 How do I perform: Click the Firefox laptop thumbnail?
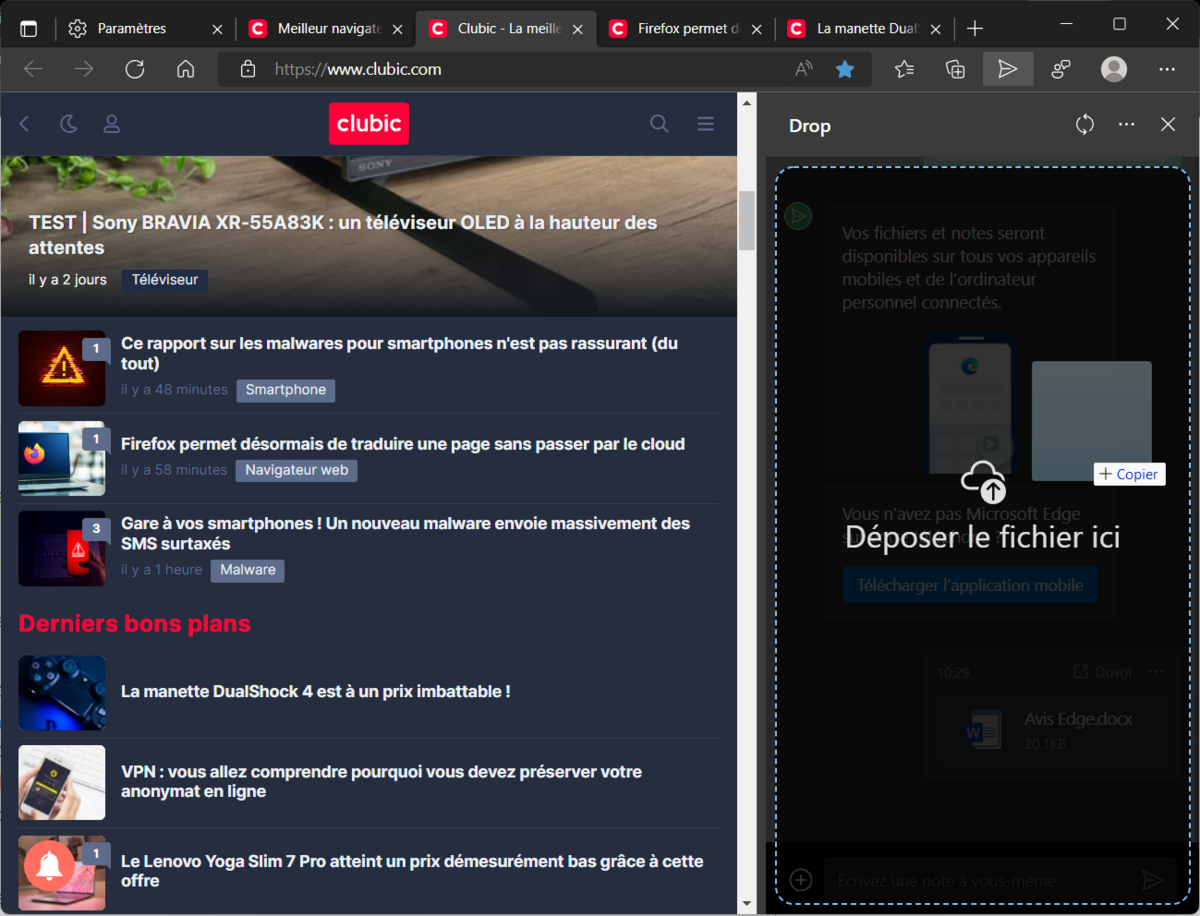pos(62,458)
